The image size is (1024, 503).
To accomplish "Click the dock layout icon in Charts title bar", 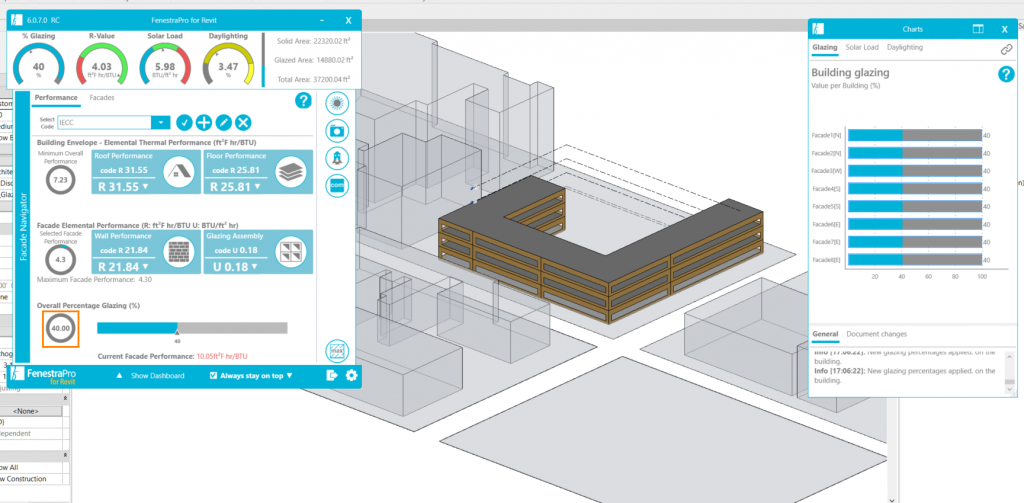I will [x=978, y=29].
